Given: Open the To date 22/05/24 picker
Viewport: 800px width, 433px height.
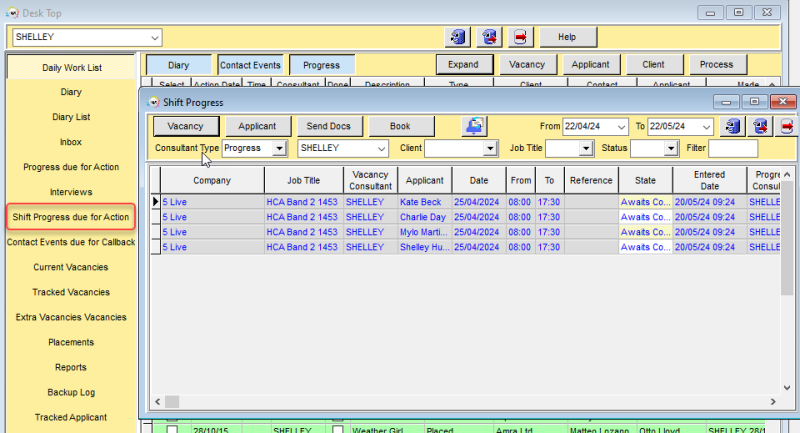Looking at the screenshot, I should coord(706,126).
